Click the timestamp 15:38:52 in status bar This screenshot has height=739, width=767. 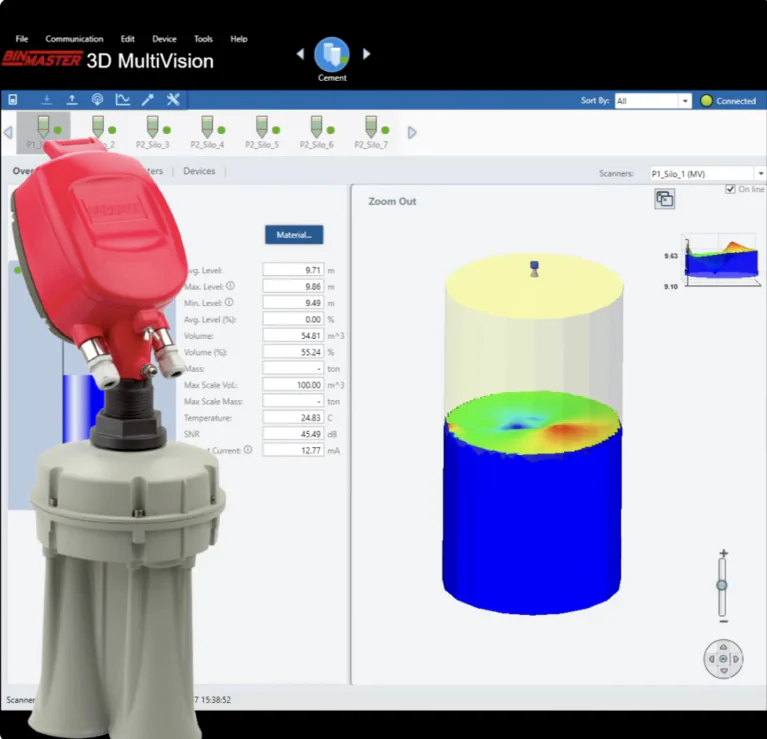pyautogui.click(x=216, y=700)
